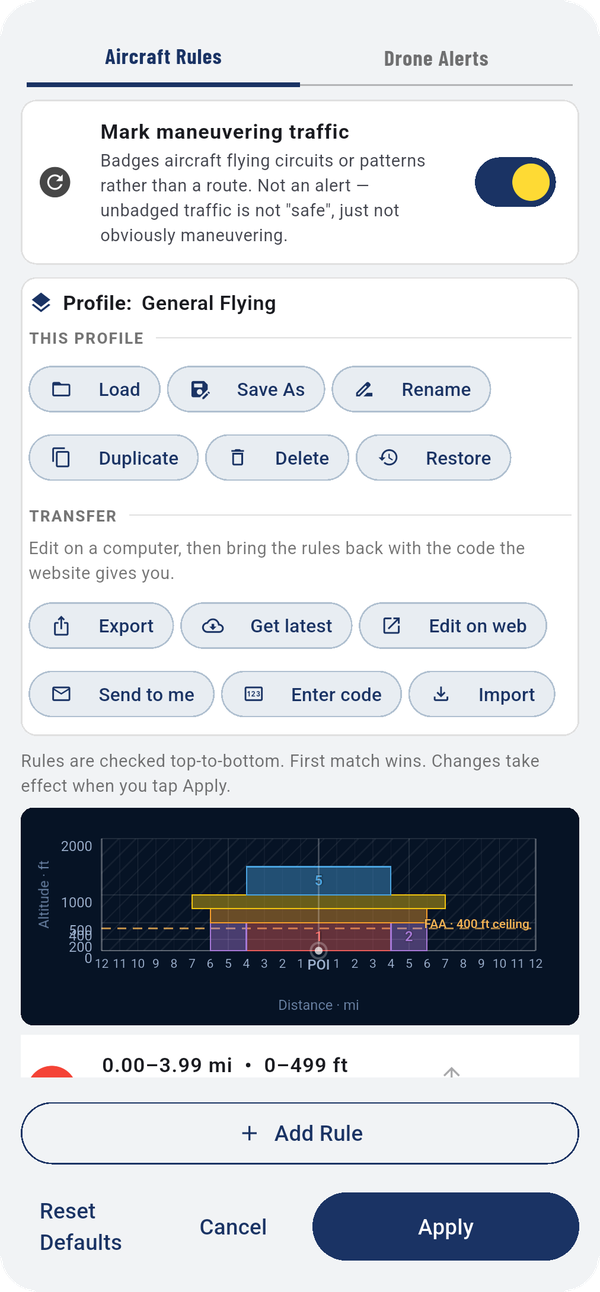Tap the Add Rule button
Screen dimensions: 600x1292
[300, 1133]
